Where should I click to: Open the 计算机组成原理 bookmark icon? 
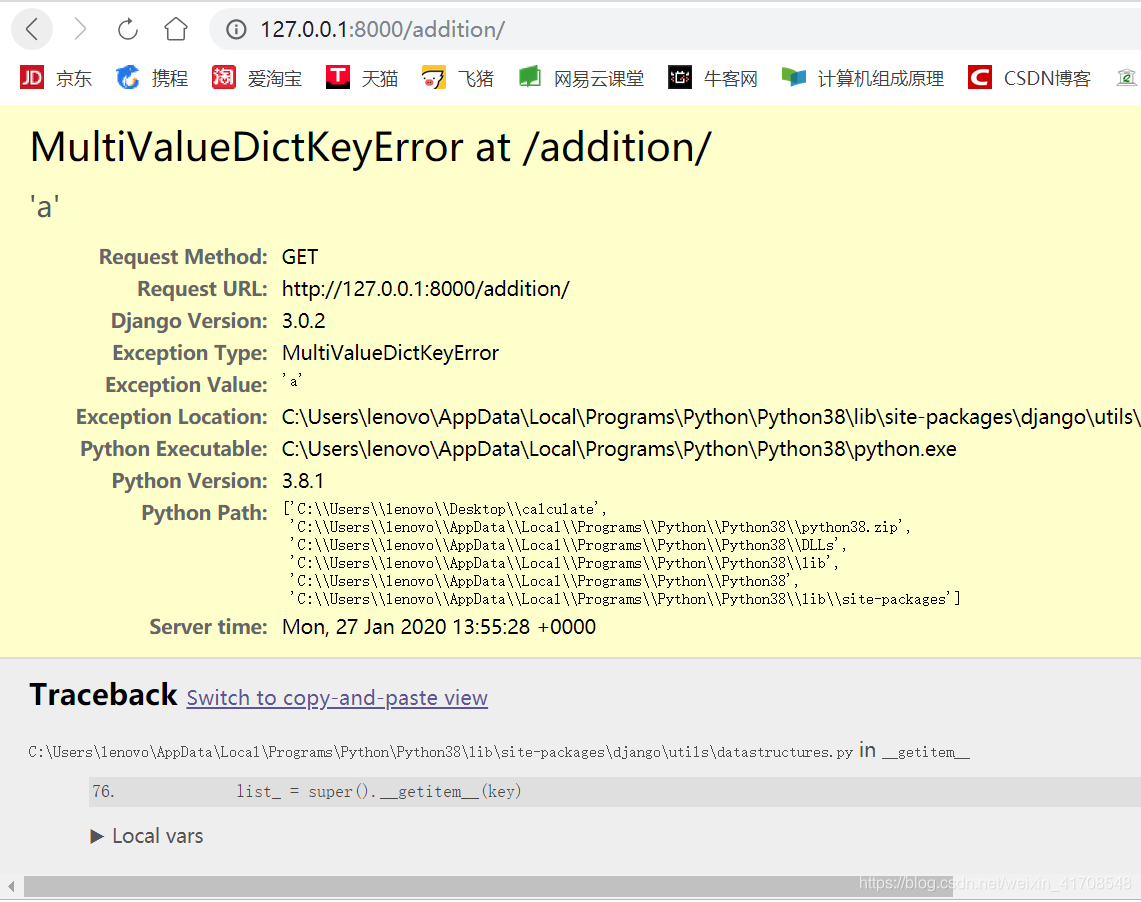pyautogui.click(x=794, y=76)
